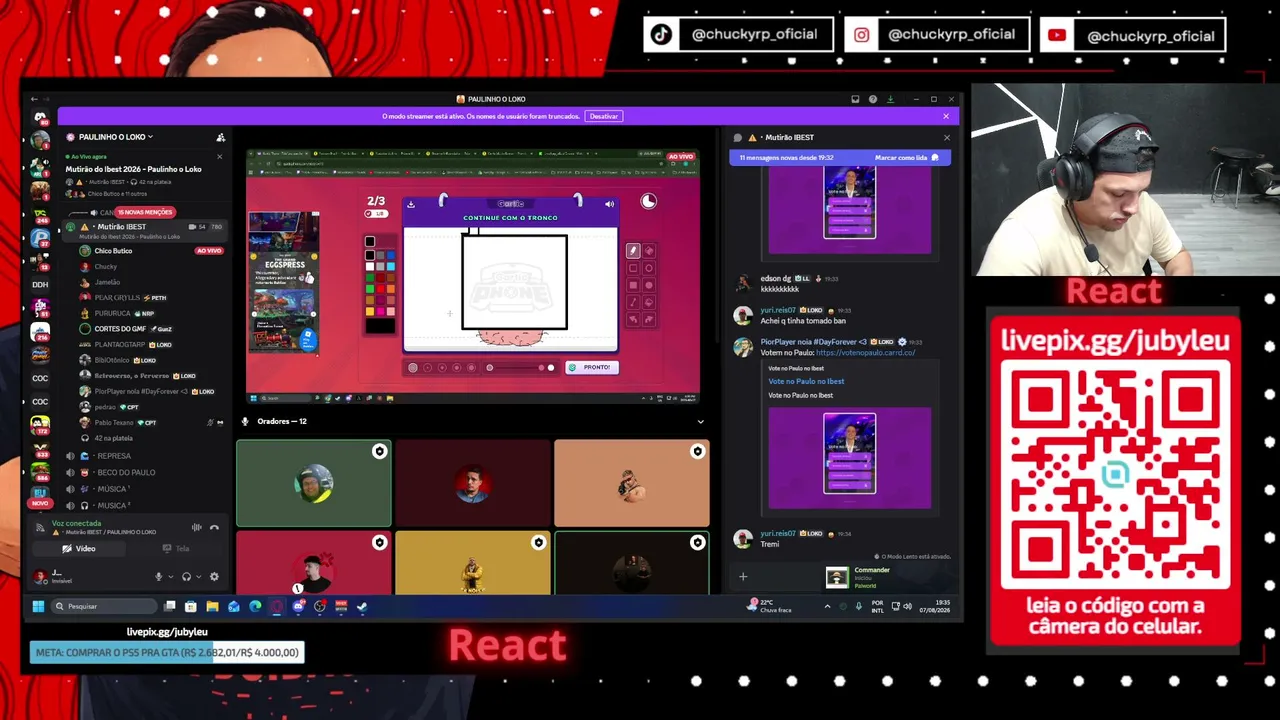Click the voice connection signal icon

point(40,527)
